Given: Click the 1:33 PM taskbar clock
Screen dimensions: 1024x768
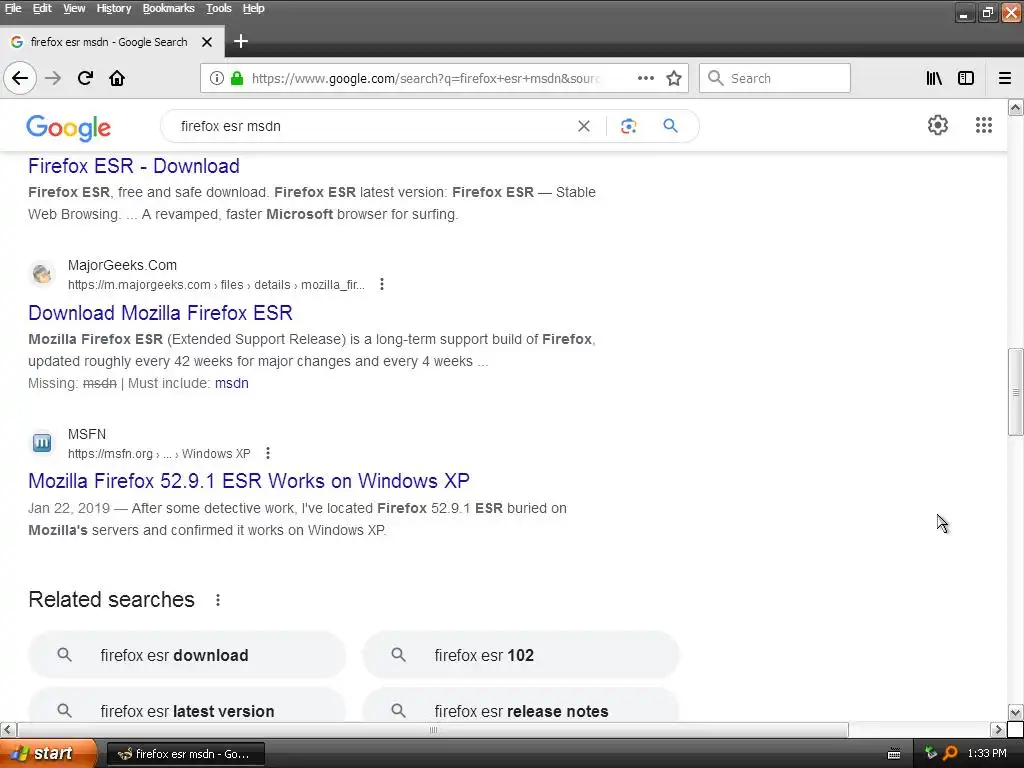Looking at the screenshot, I should (987, 754).
